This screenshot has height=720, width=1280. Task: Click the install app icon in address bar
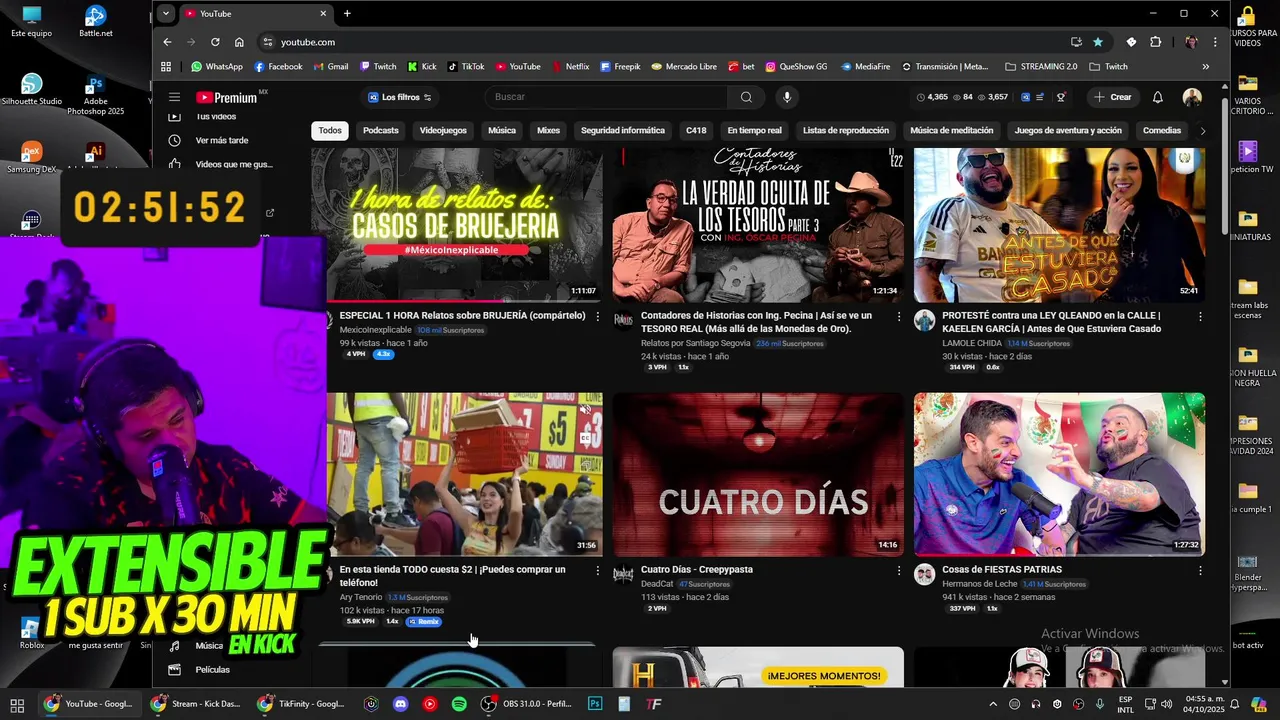[1076, 42]
